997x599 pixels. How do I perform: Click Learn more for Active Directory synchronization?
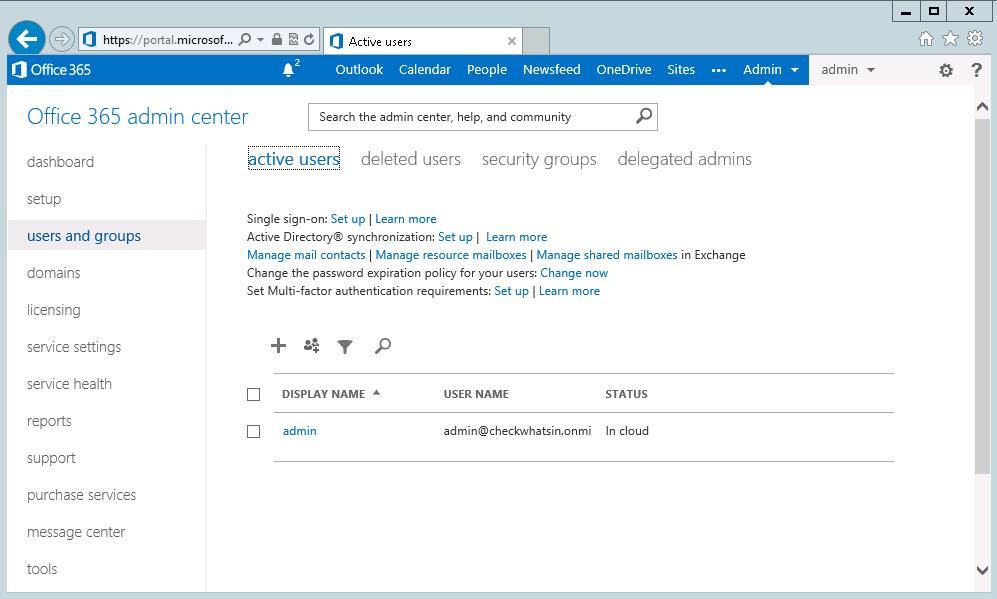click(x=516, y=237)
